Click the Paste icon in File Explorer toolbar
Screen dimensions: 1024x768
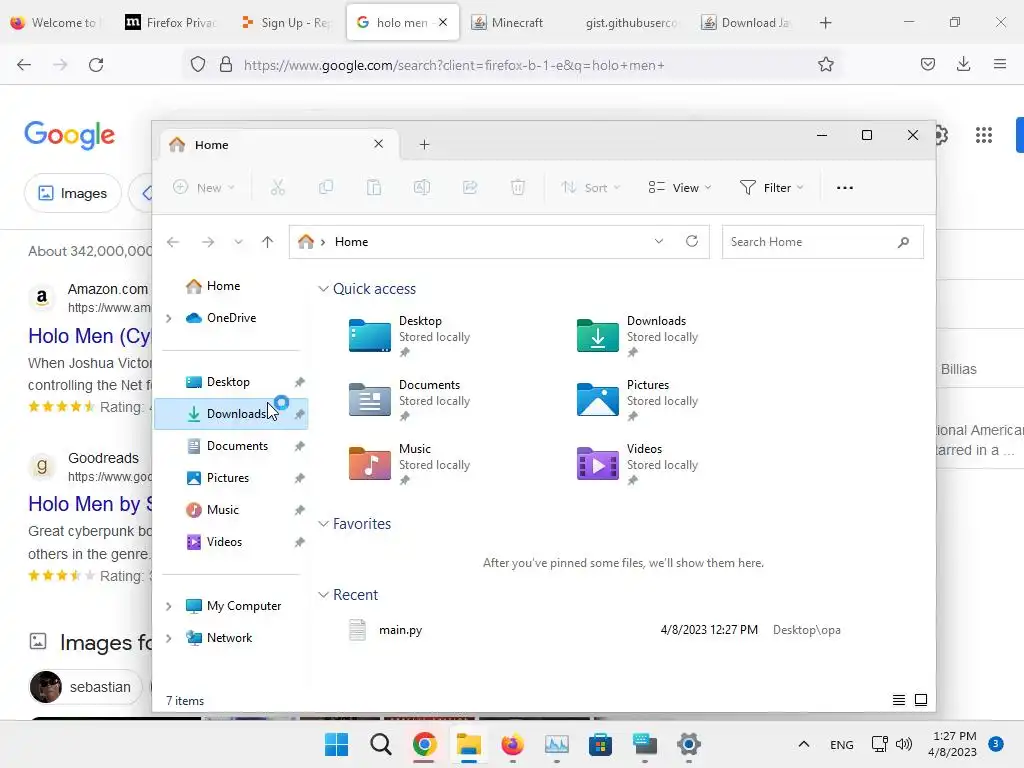374,187
